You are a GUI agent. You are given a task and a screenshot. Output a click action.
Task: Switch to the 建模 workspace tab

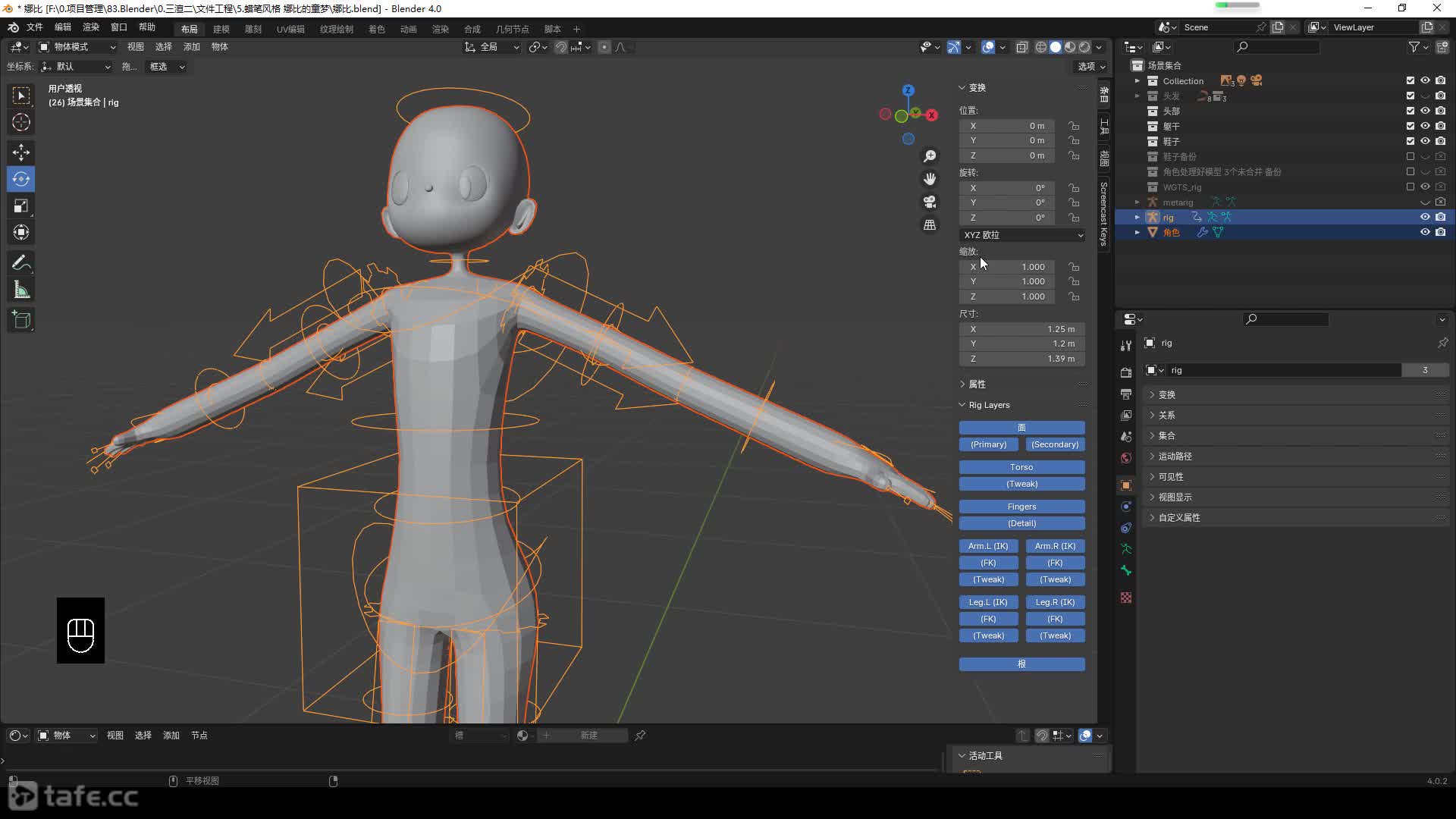(x=221, y=29)
